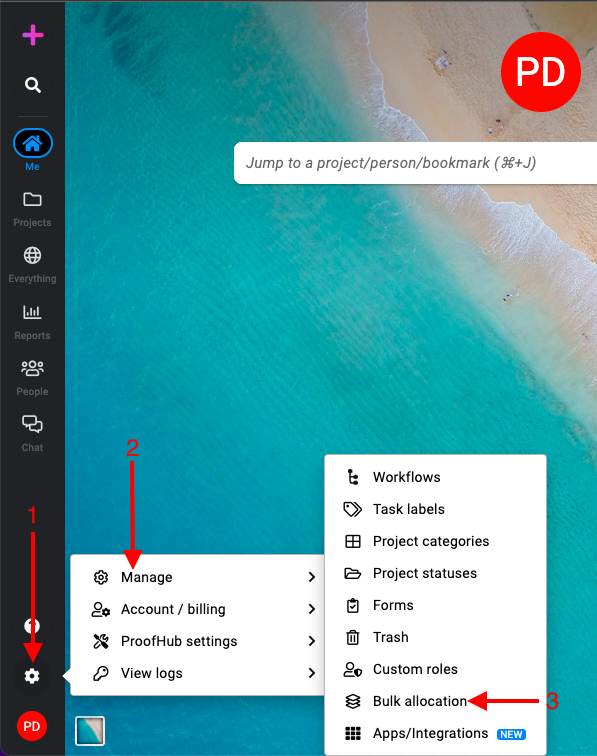Open the Projects folder icon in sidebar
Screen dimensions: 597x756
pyautogui.click(x=32, y=200)
